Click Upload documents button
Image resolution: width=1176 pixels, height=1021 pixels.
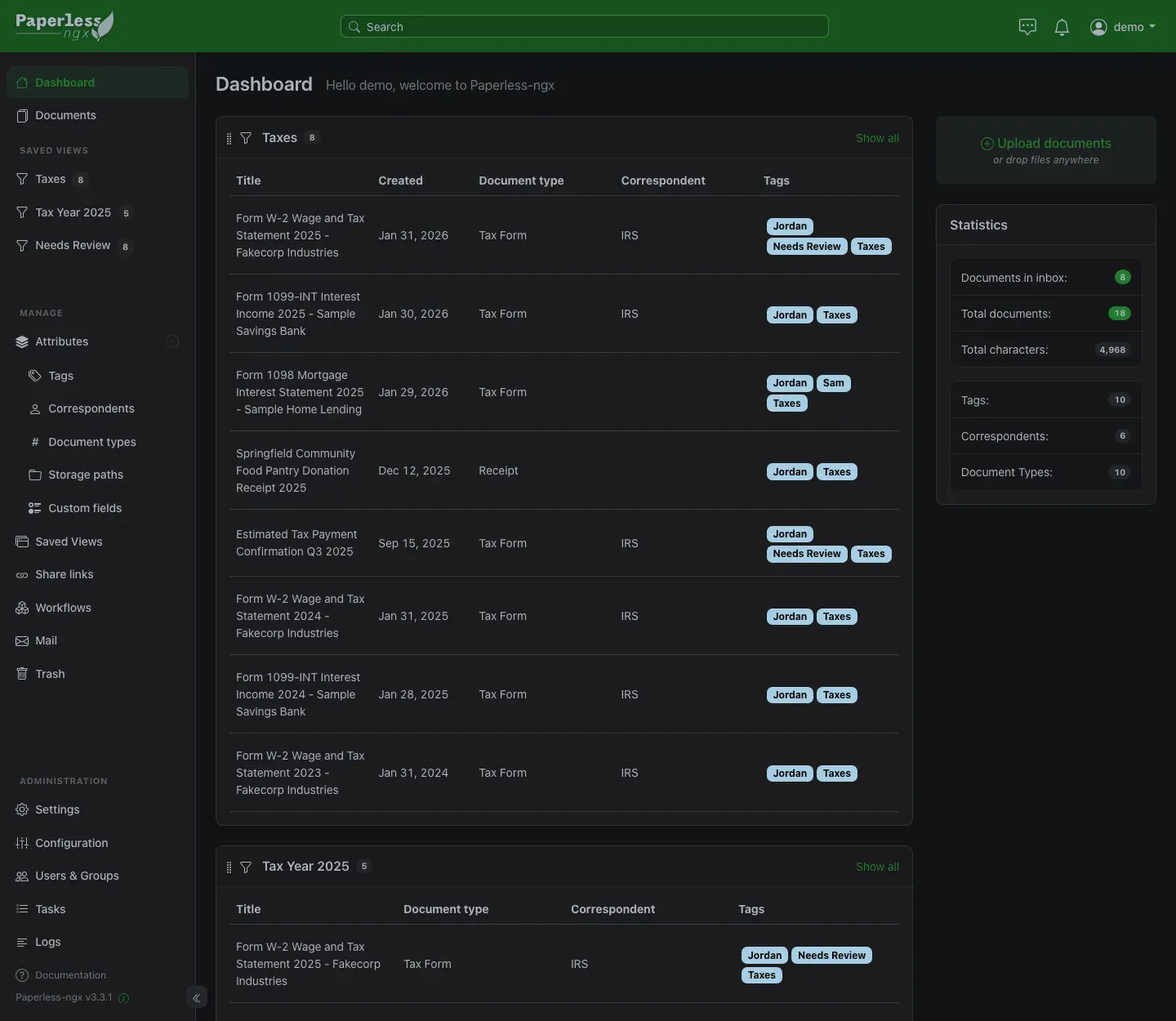pyautogui.click(x=1046, y=150)
